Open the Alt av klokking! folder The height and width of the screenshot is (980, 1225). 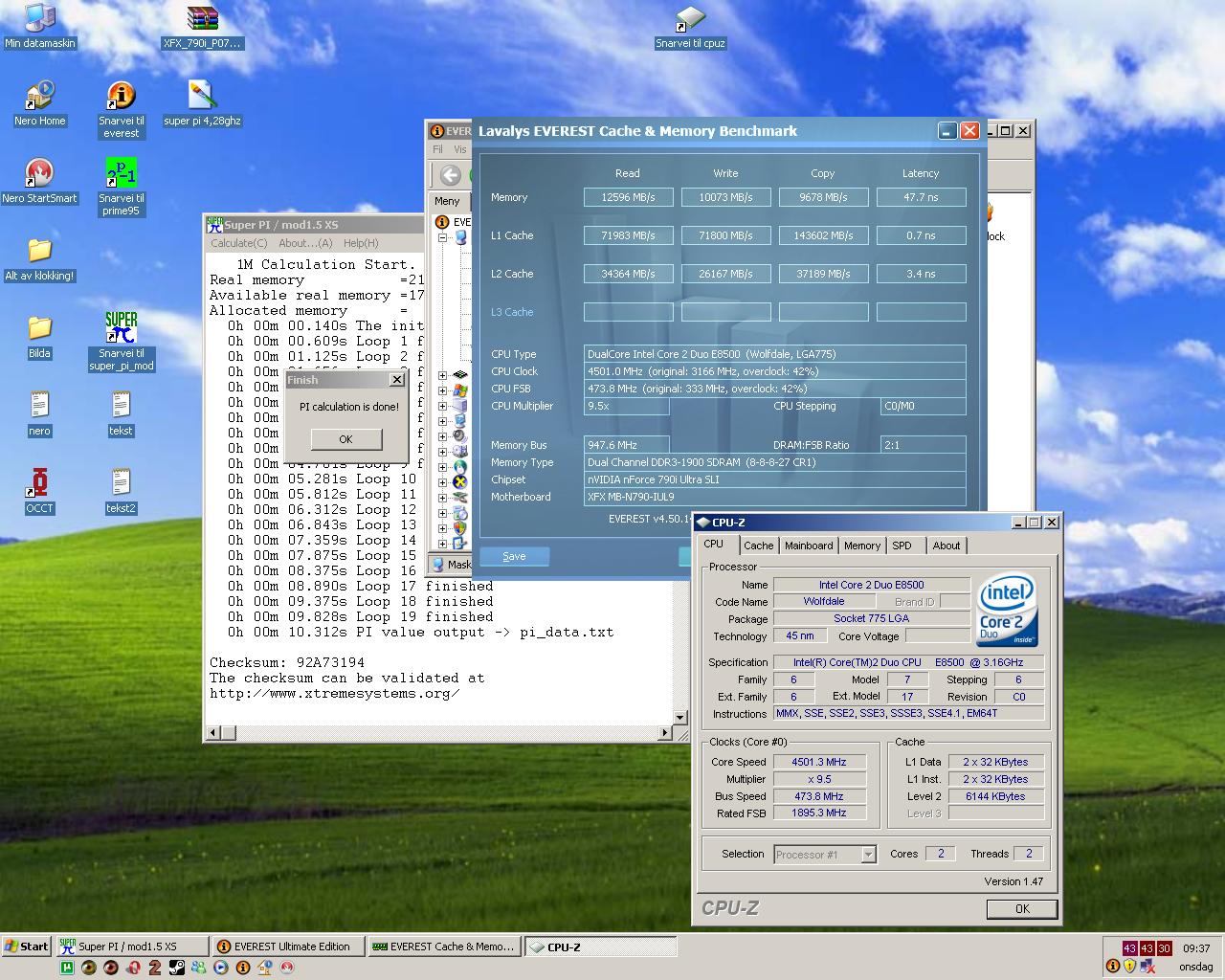click(x=39, y=258)
